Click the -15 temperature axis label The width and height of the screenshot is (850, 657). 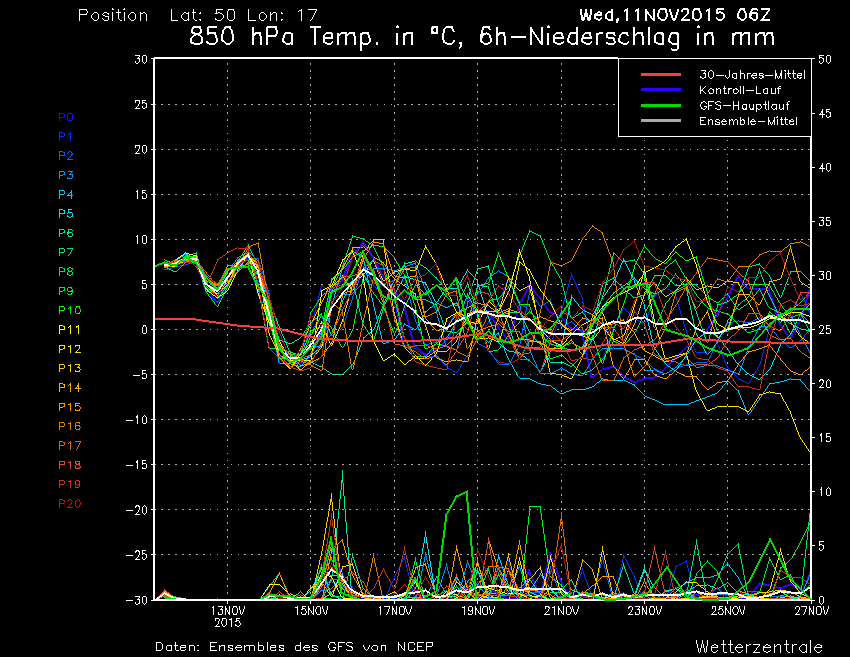pyautogui.click(x=137, y=465)
